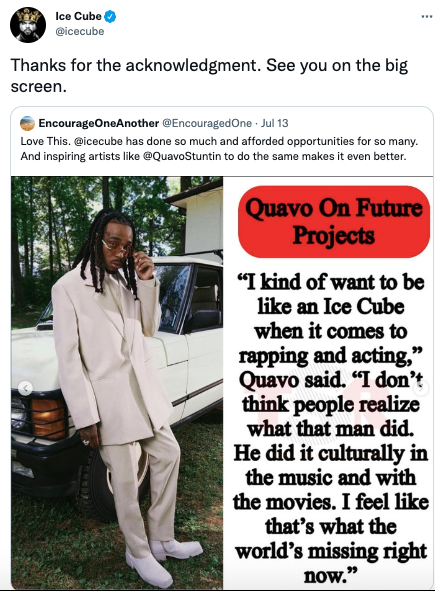Go to previous image with left arrow
435x591 pixels.
26,388
